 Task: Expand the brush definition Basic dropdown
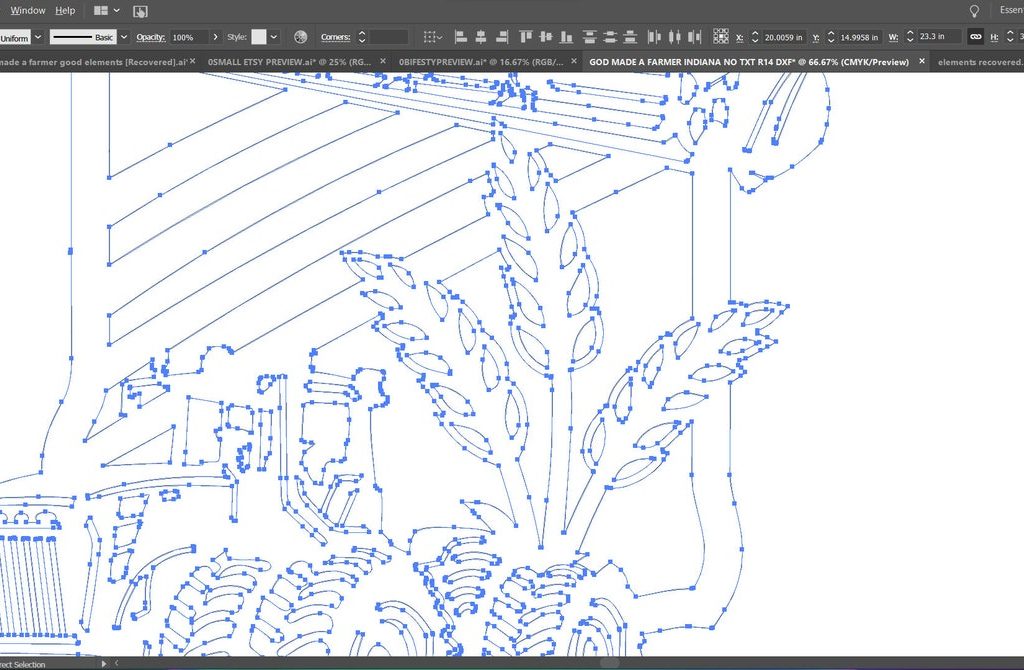(x=124, y=37)
